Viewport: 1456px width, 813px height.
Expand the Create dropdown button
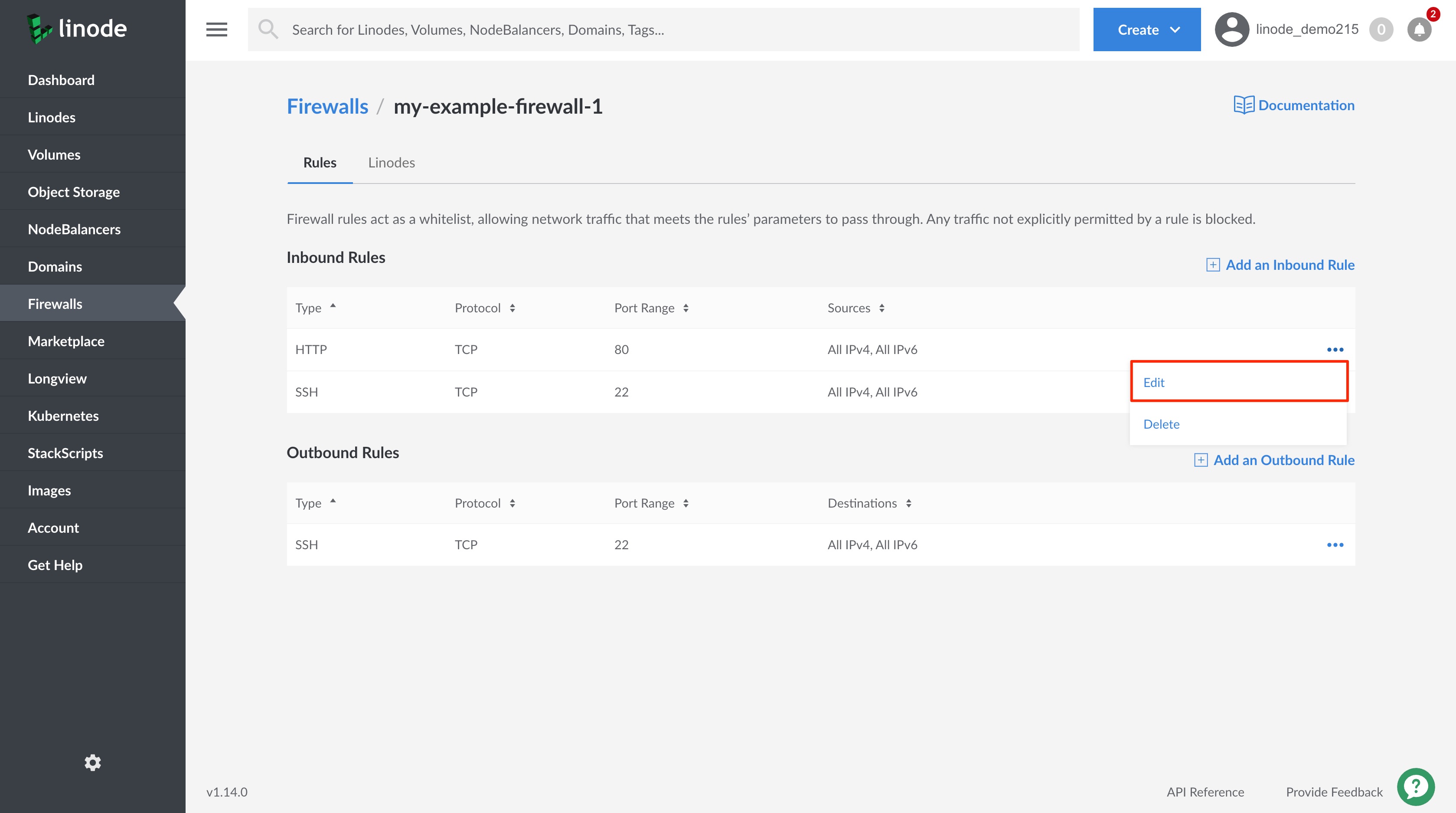coord(1147,30)
